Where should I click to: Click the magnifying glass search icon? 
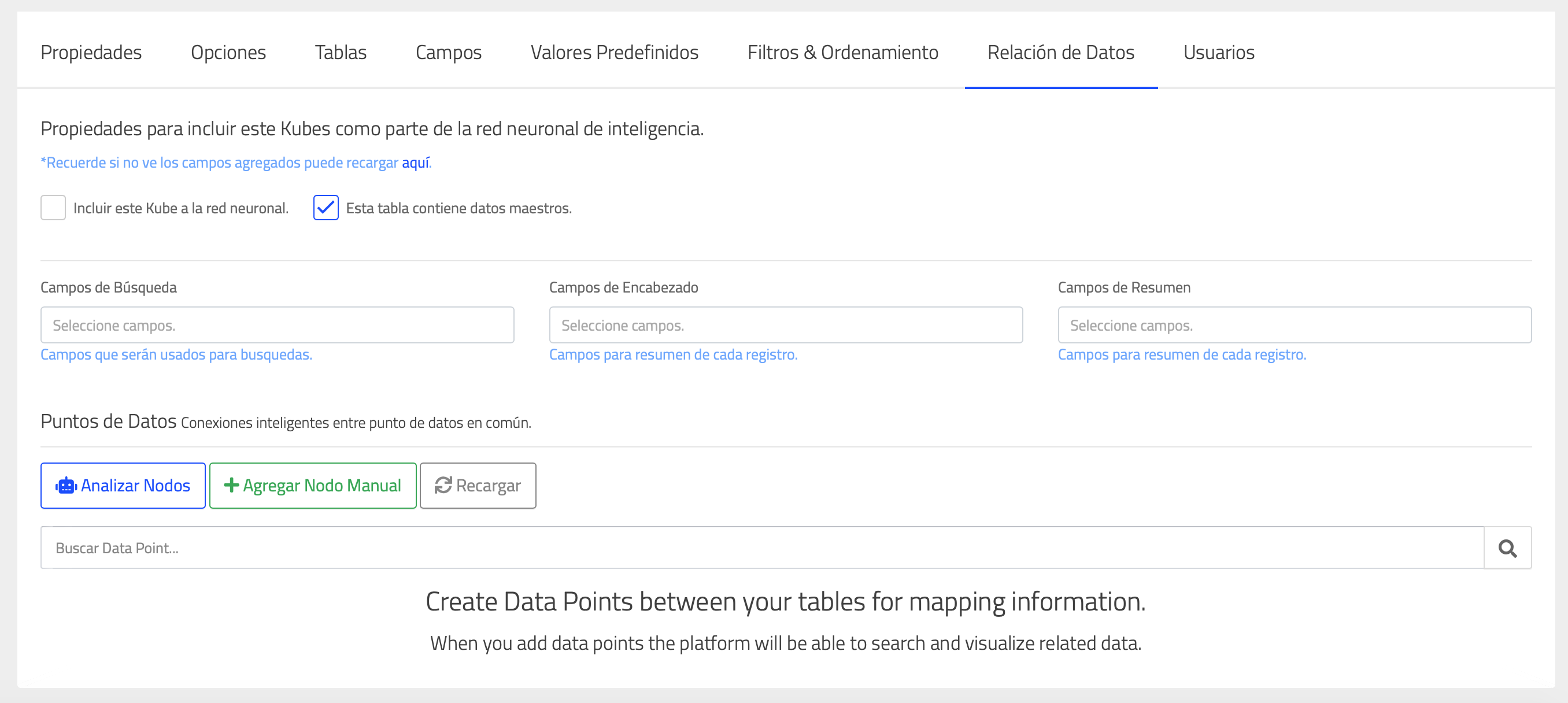click(1507, 549)
